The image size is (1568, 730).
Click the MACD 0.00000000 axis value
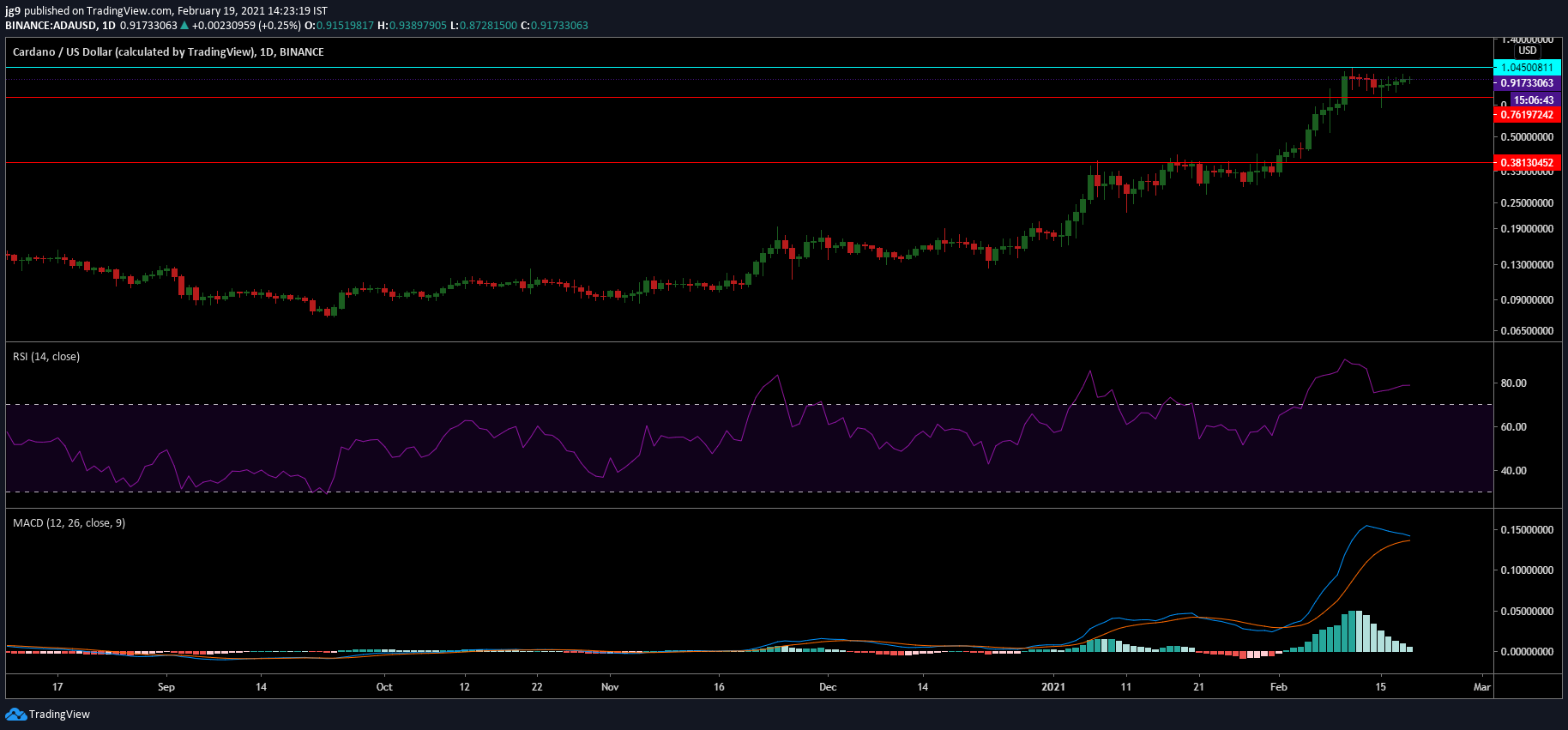tap(1527, 652)
